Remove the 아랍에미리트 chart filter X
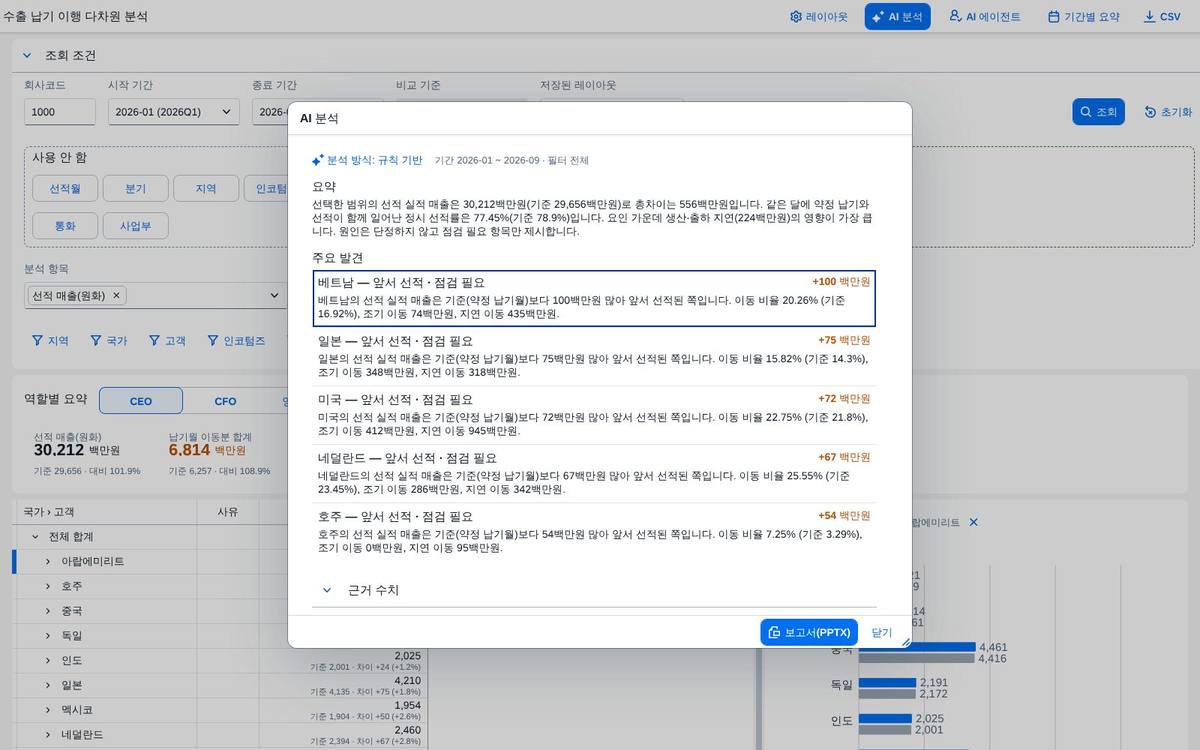1200x750 pixels. (x=973, y=523)
